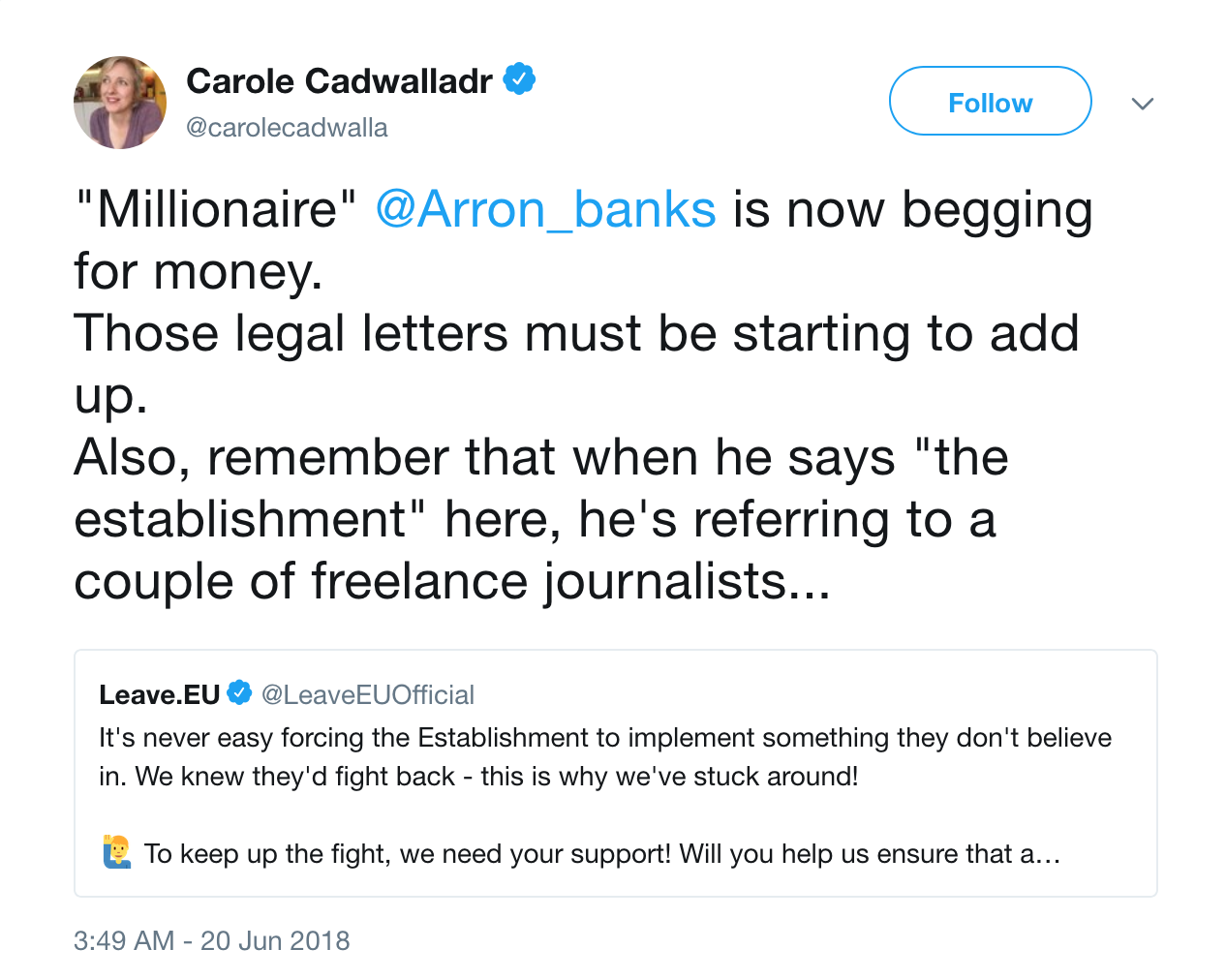Click the 3:49 AM timestamp
Screen dimensions: 1226x980
pos(124,940)
